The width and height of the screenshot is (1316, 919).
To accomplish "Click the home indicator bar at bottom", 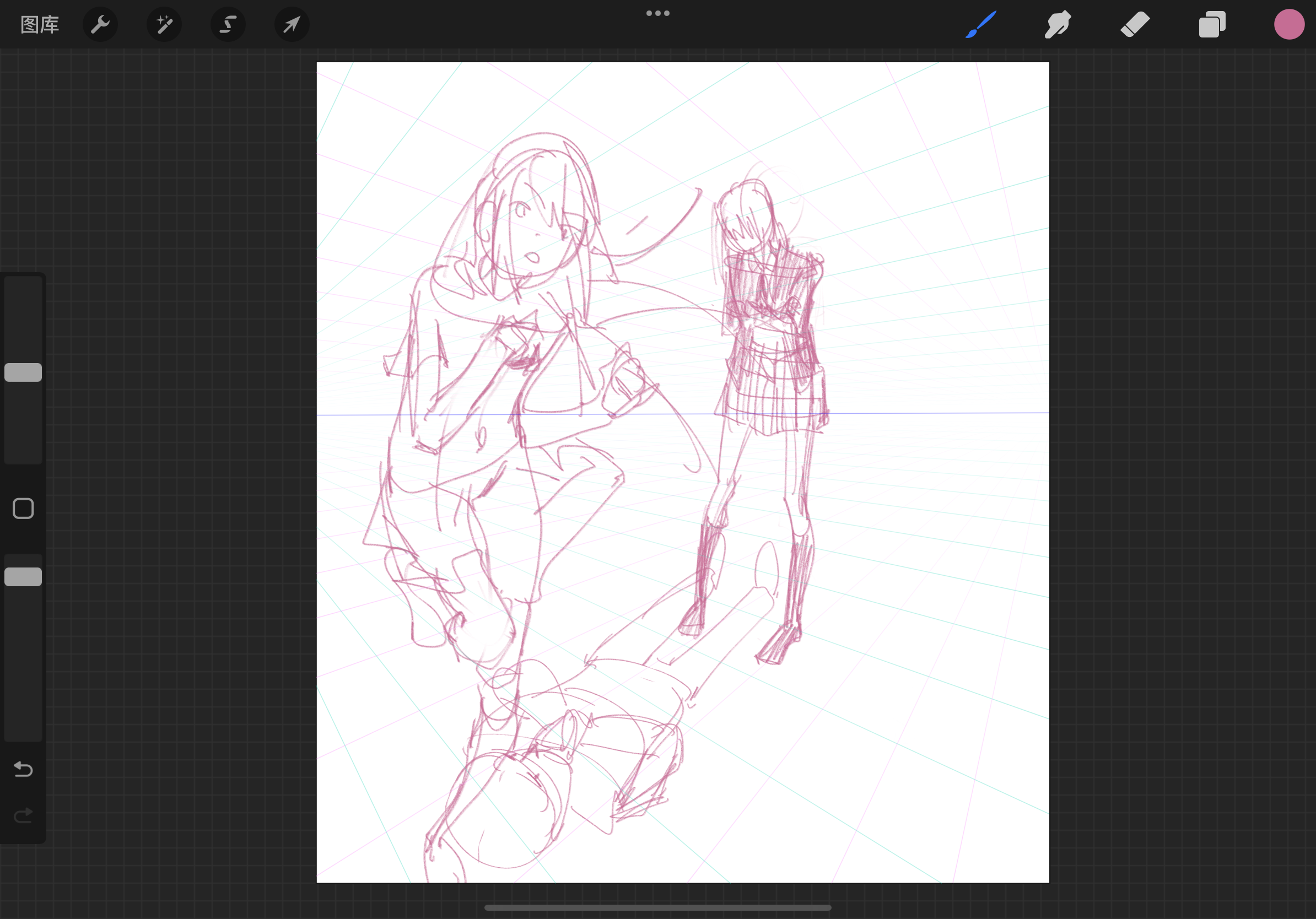I will click(x=657, y=907).
